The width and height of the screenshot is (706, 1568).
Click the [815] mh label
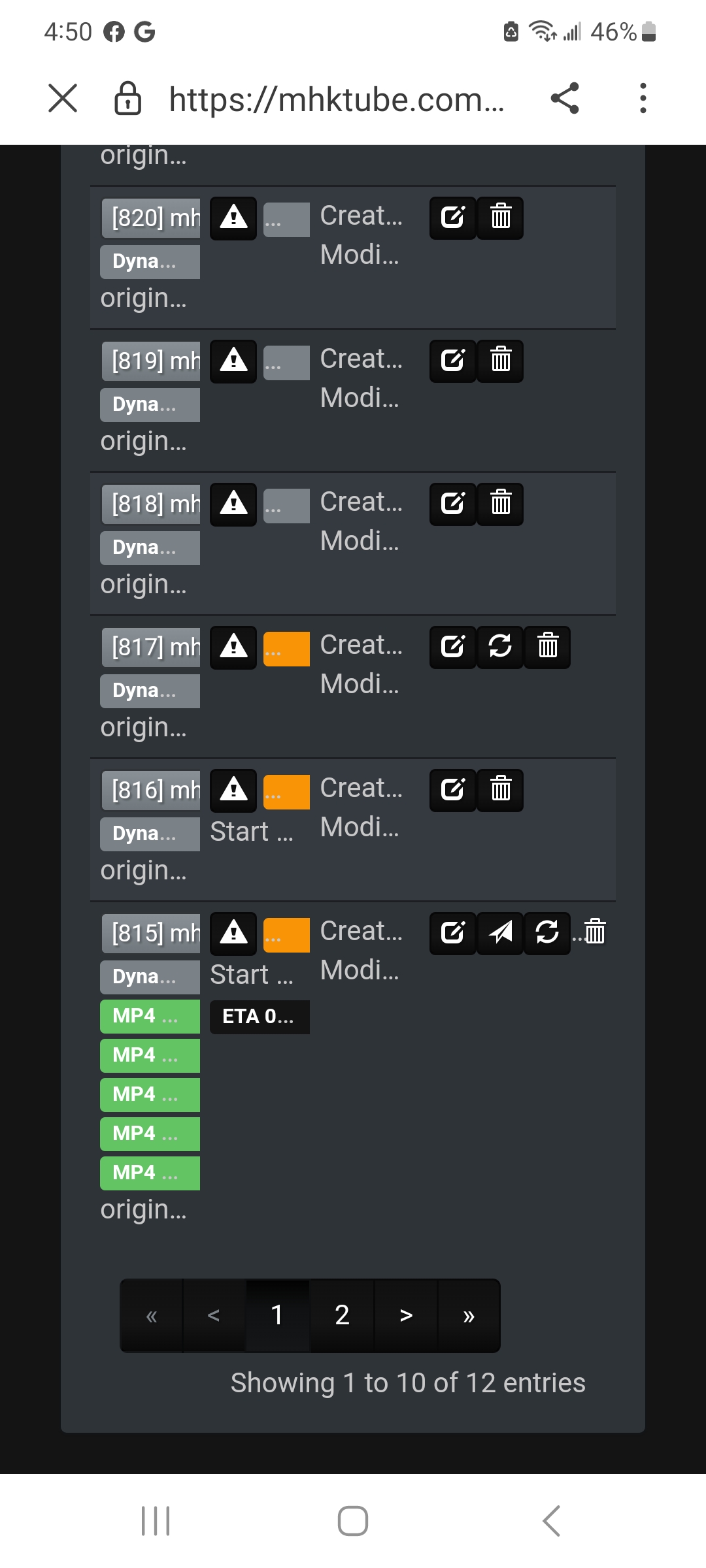click(x=151, y=934)
